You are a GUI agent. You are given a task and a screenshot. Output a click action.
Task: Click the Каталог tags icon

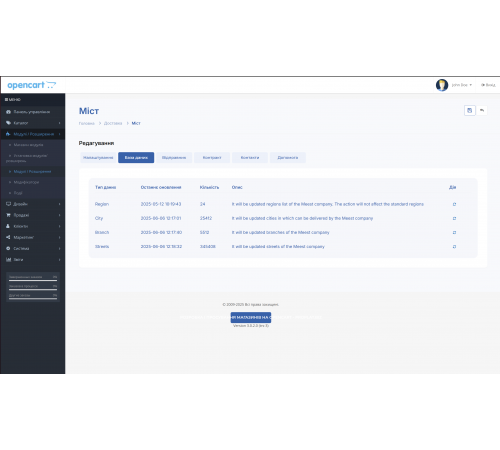point(8,123)
